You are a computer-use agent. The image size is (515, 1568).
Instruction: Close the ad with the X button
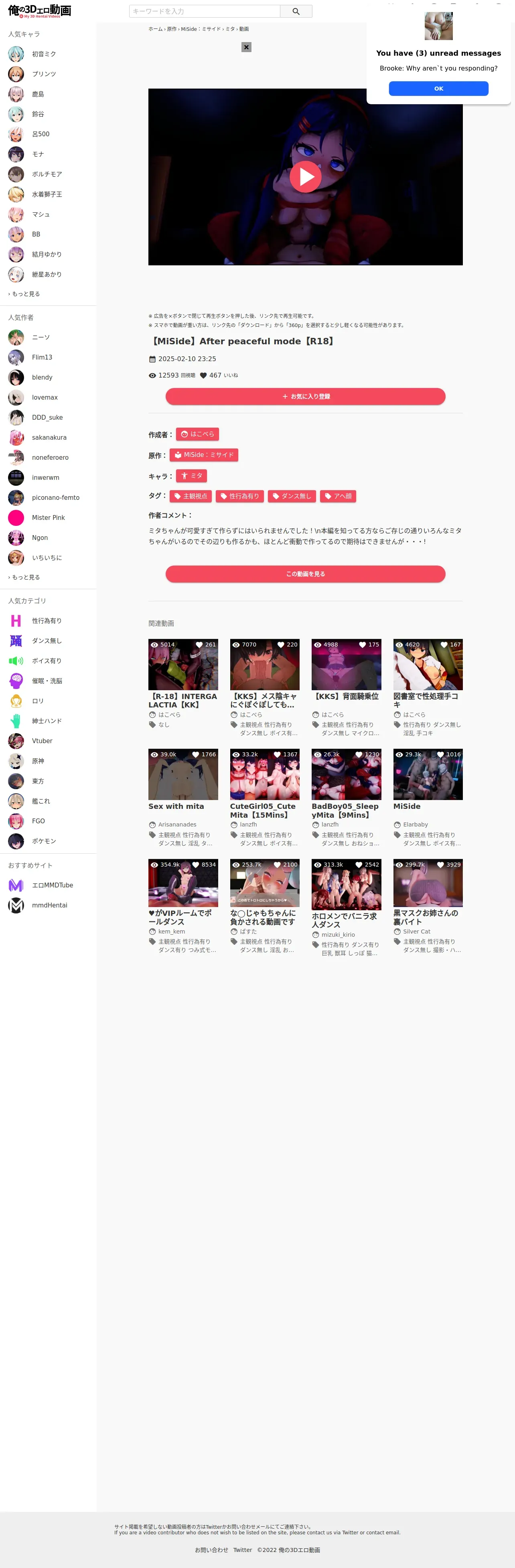(246, 47)
